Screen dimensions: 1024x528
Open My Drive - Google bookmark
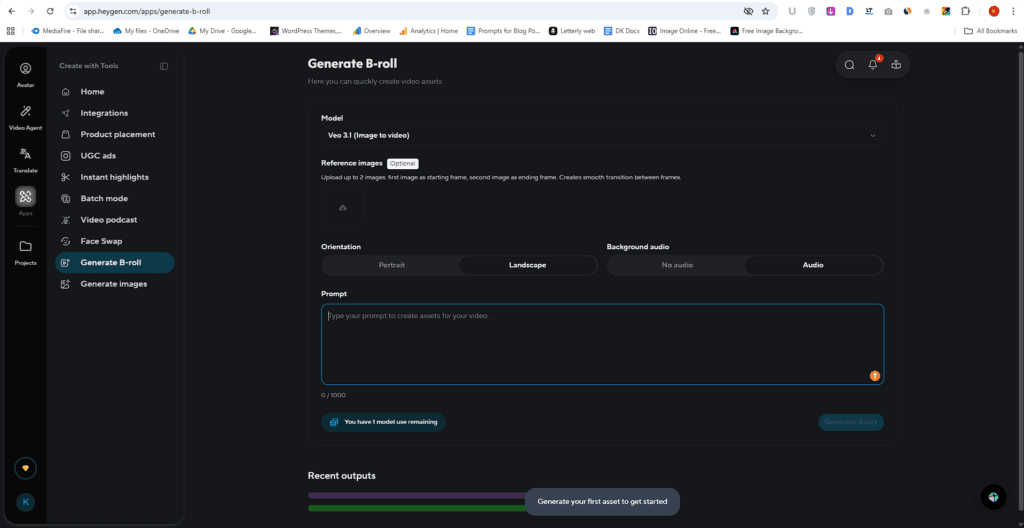tap(223, 31)
